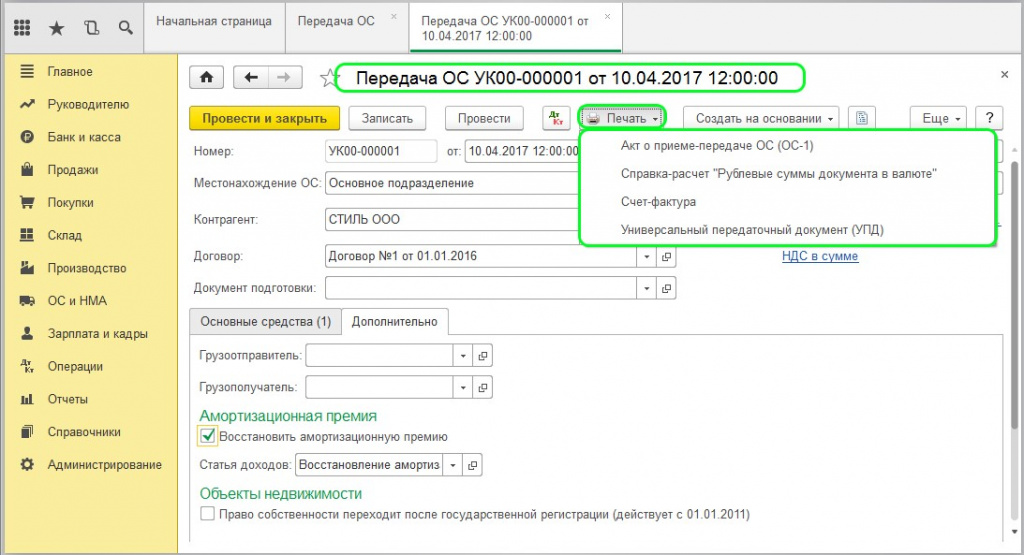Expand the Договор dropdown arrow

(x=646, y=256)
